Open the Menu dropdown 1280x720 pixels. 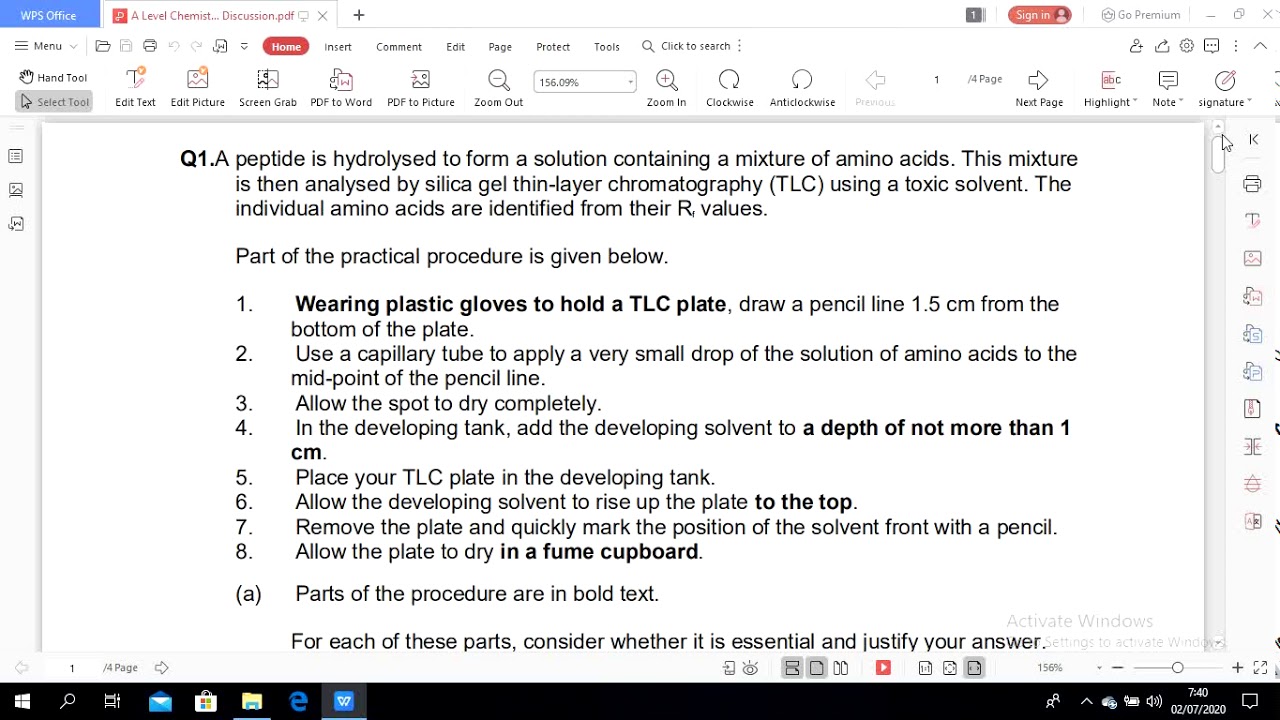pos(46,46)
